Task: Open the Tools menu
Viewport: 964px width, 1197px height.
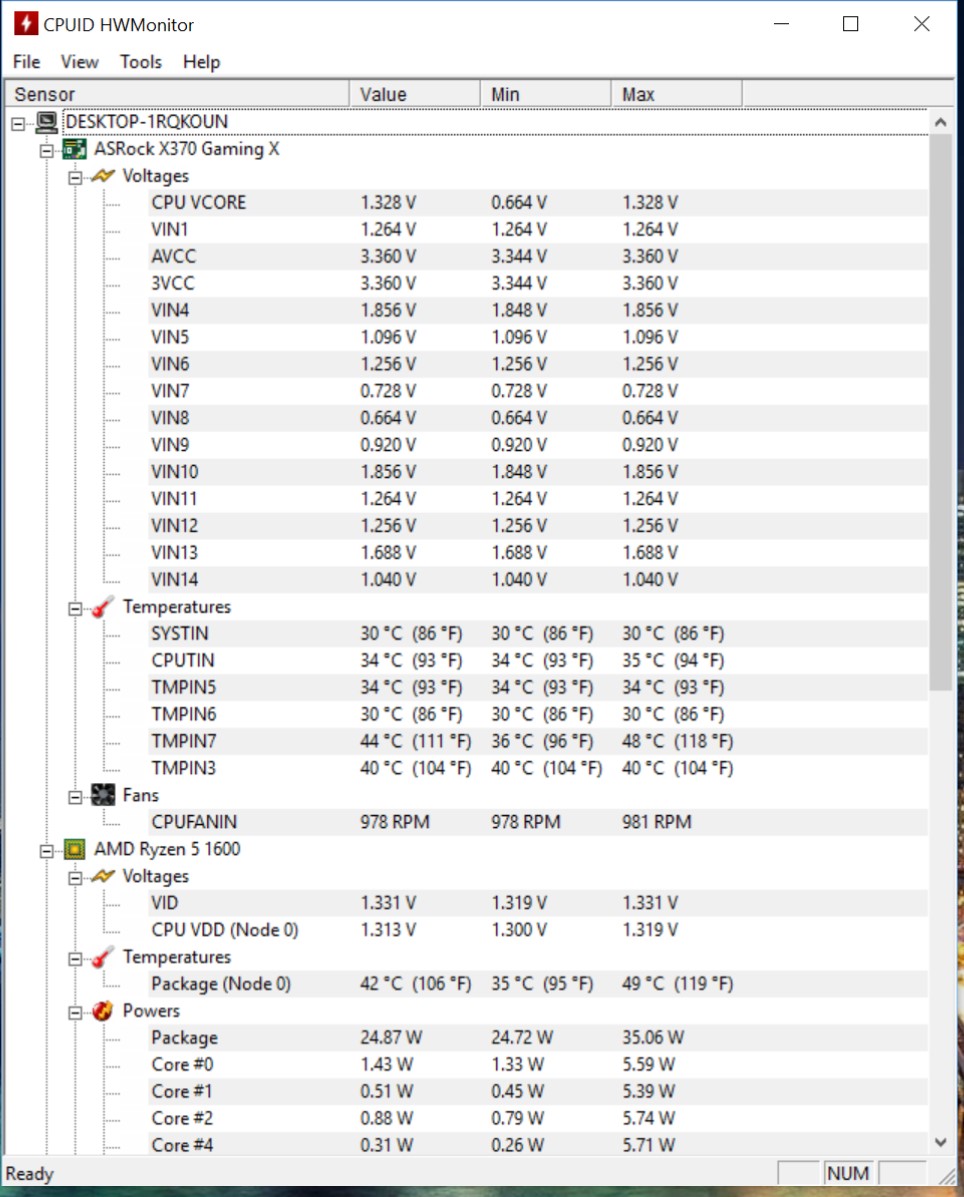Action: click(140, 62)
